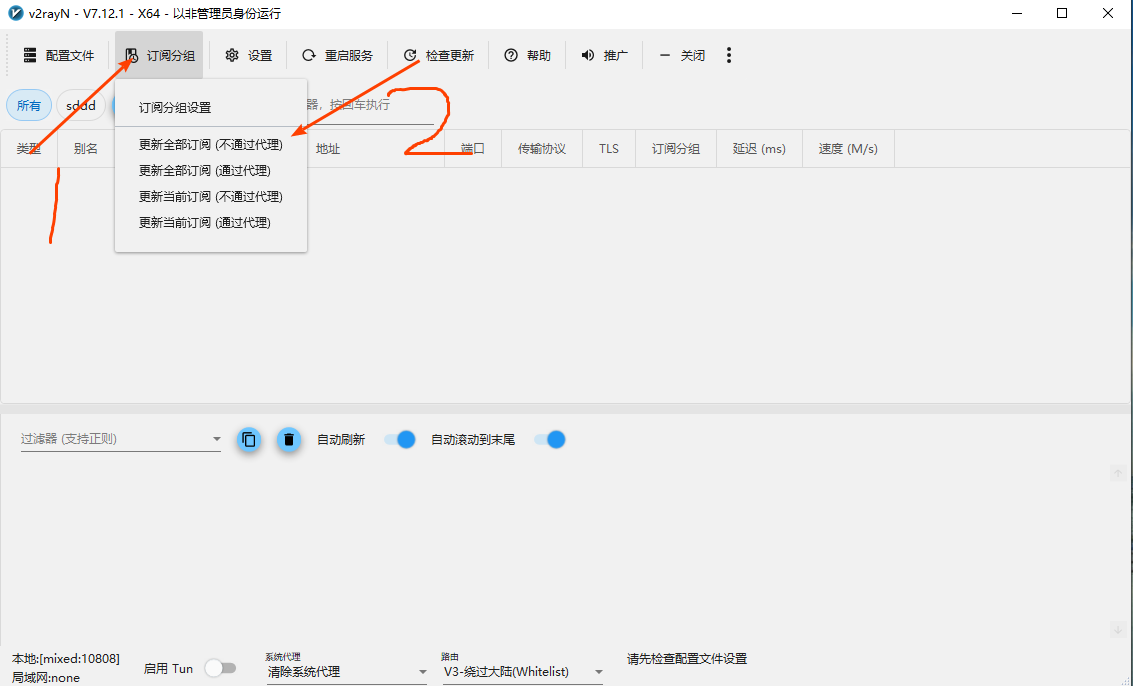The width and height of the screenshot is (1133, 686).
Task: Minimize the v2rayN window
Action: coord(1017,13)
